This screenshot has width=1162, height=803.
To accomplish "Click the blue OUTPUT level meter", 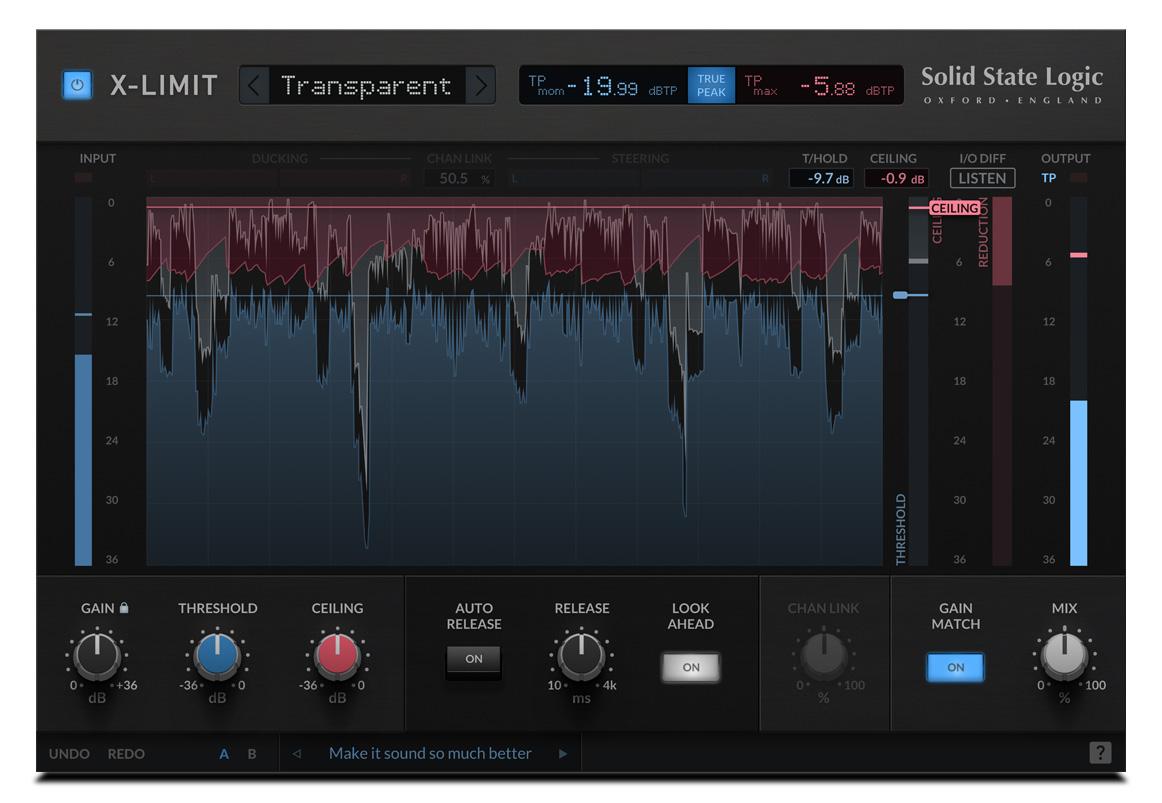I will pyautogui.click(x=1079, y=381).
